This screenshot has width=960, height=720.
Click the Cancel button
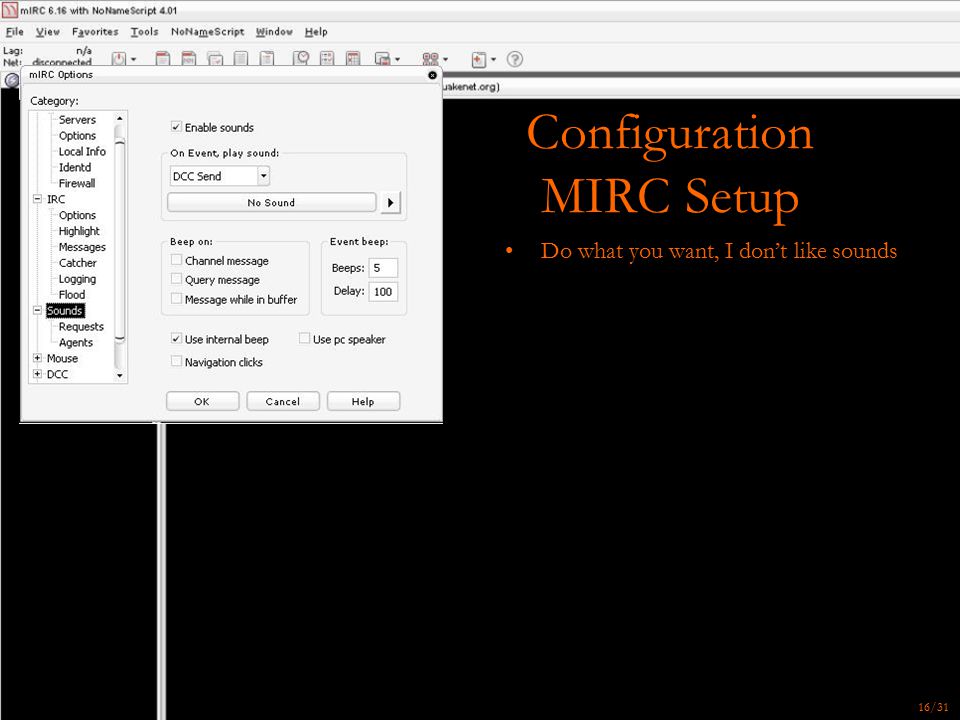pos(283,402)
